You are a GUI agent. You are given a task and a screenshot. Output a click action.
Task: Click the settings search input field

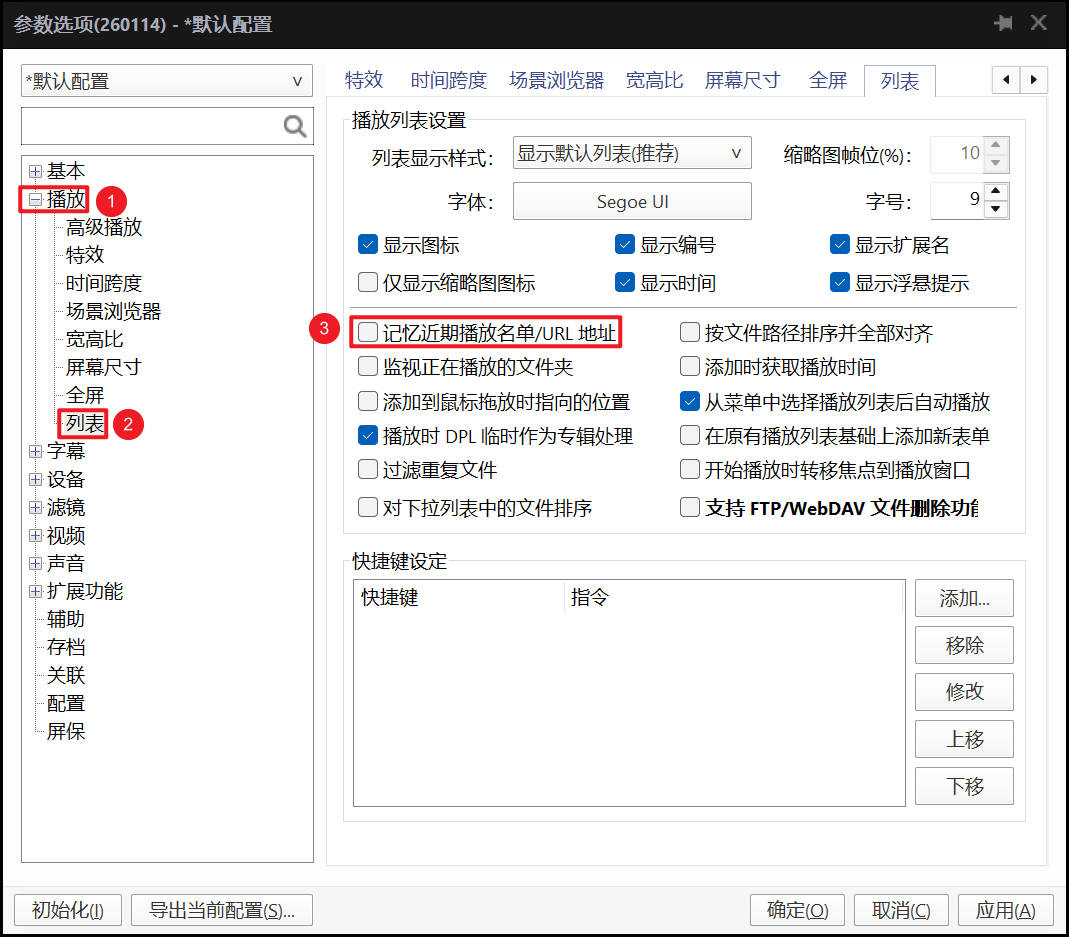pos(150,126)
